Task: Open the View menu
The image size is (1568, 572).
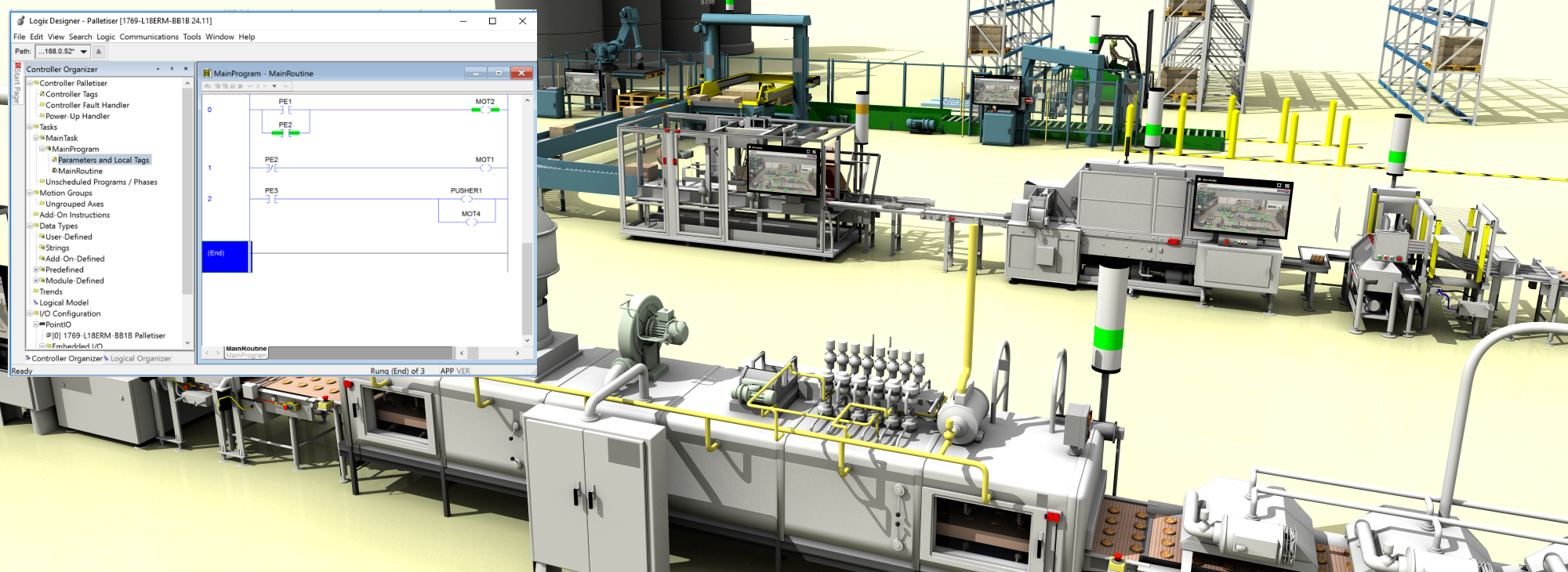Action: pyautogui.click(x=56, y=37)
